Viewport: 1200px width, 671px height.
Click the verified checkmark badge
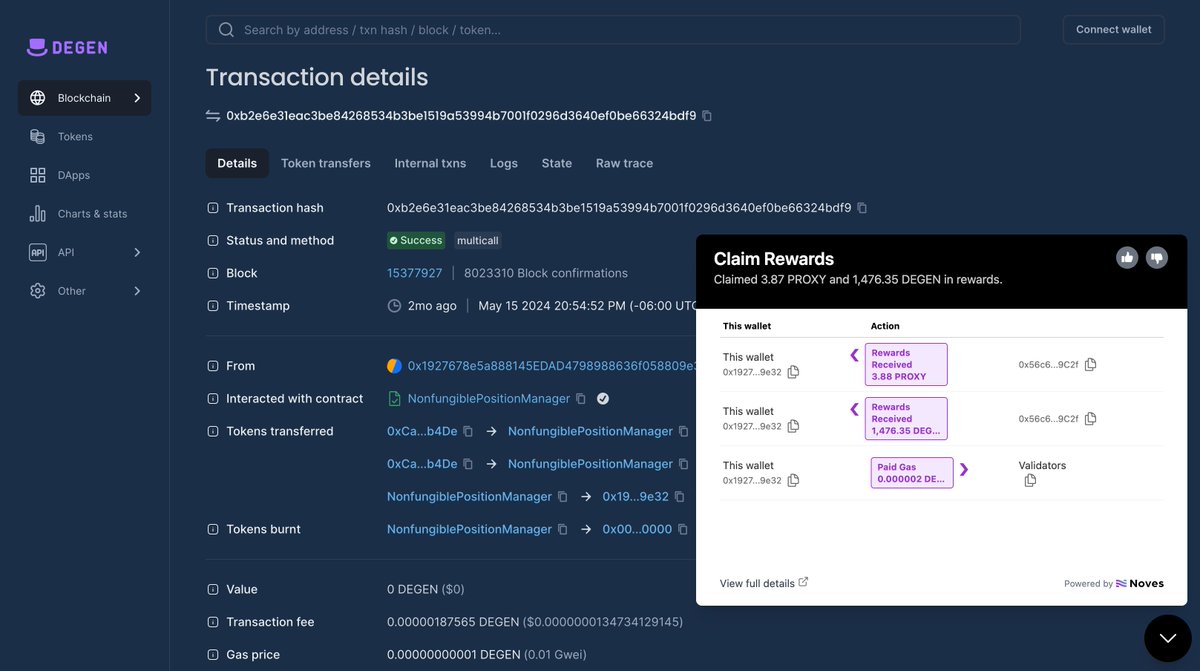coord(603,399)
